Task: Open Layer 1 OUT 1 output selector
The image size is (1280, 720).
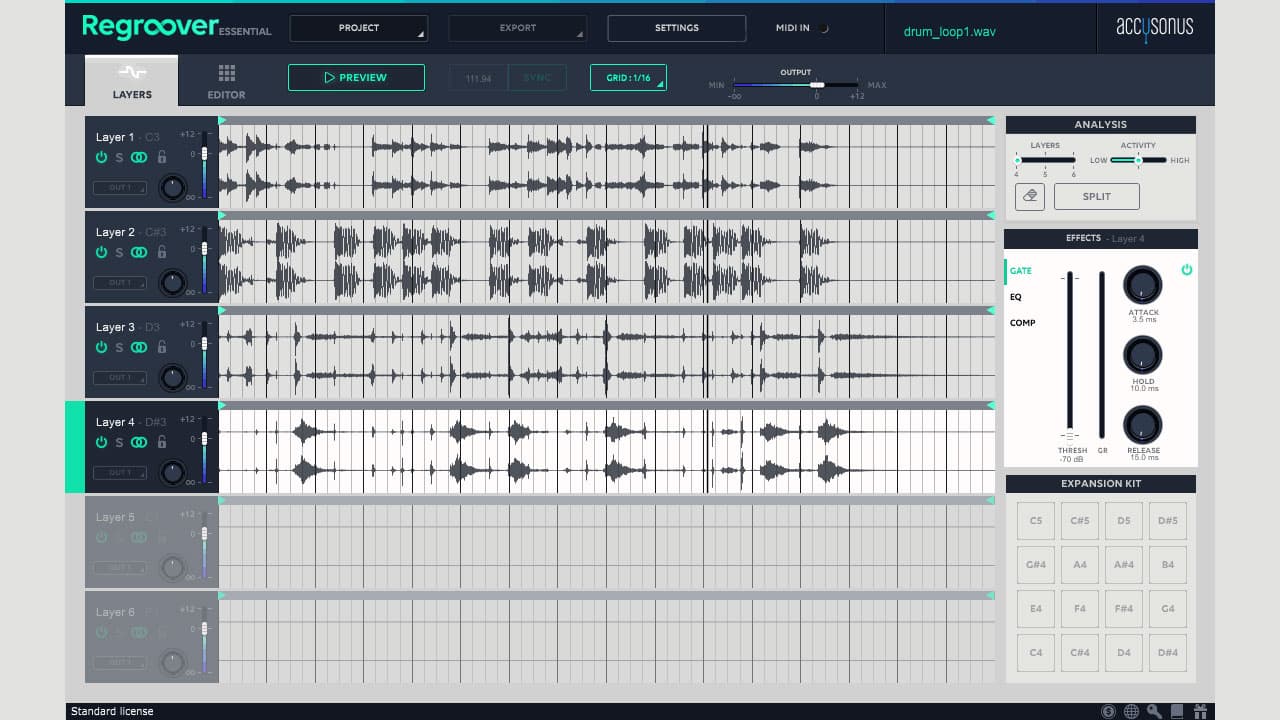Action: [x=120, y=188]
